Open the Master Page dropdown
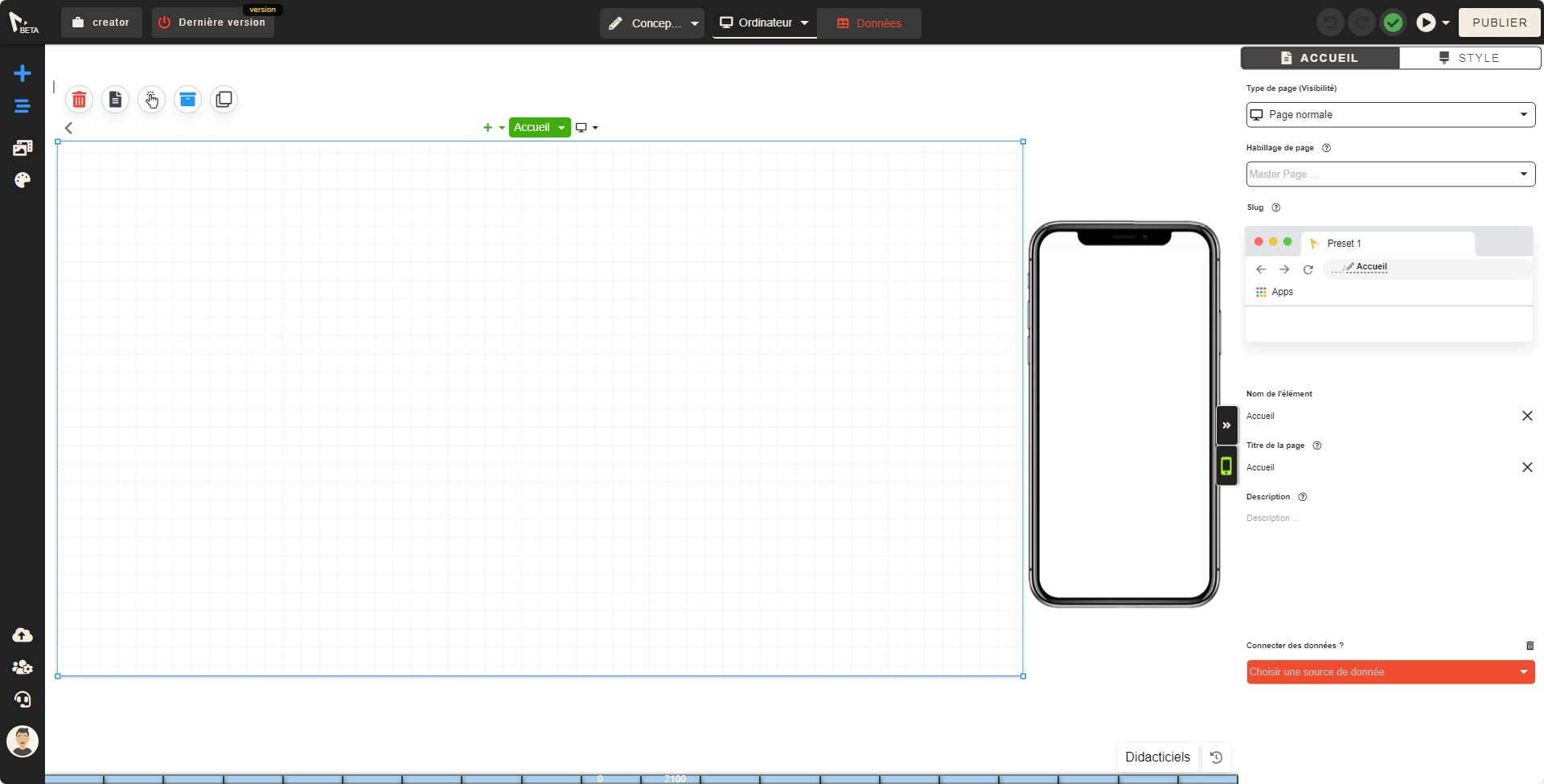1544x784 pixels. pyautogui.click(x=1390, y=174)
